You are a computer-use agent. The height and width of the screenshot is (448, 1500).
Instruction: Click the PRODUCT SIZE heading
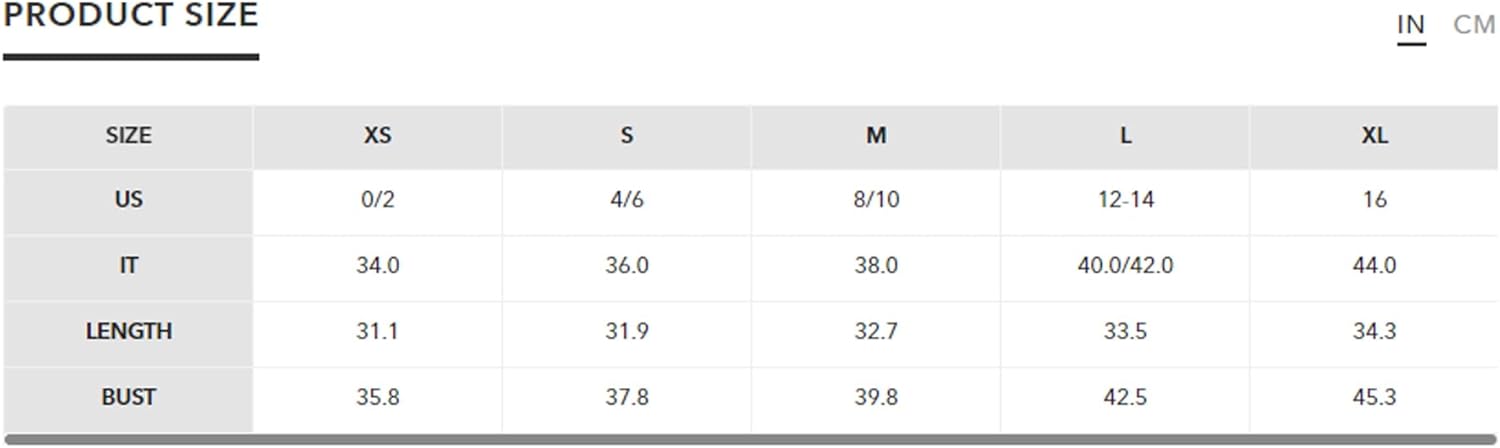coord(131,15)
